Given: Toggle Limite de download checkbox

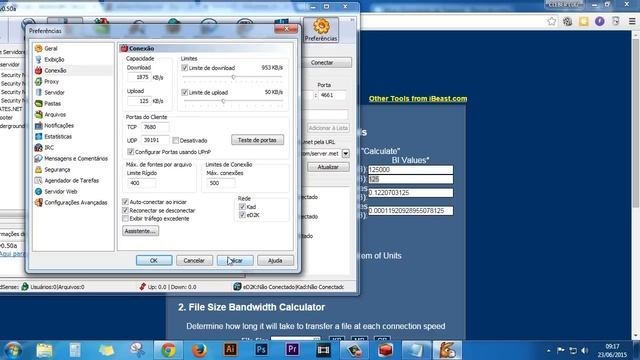Looking at the screenshot, I should (184, 68).
